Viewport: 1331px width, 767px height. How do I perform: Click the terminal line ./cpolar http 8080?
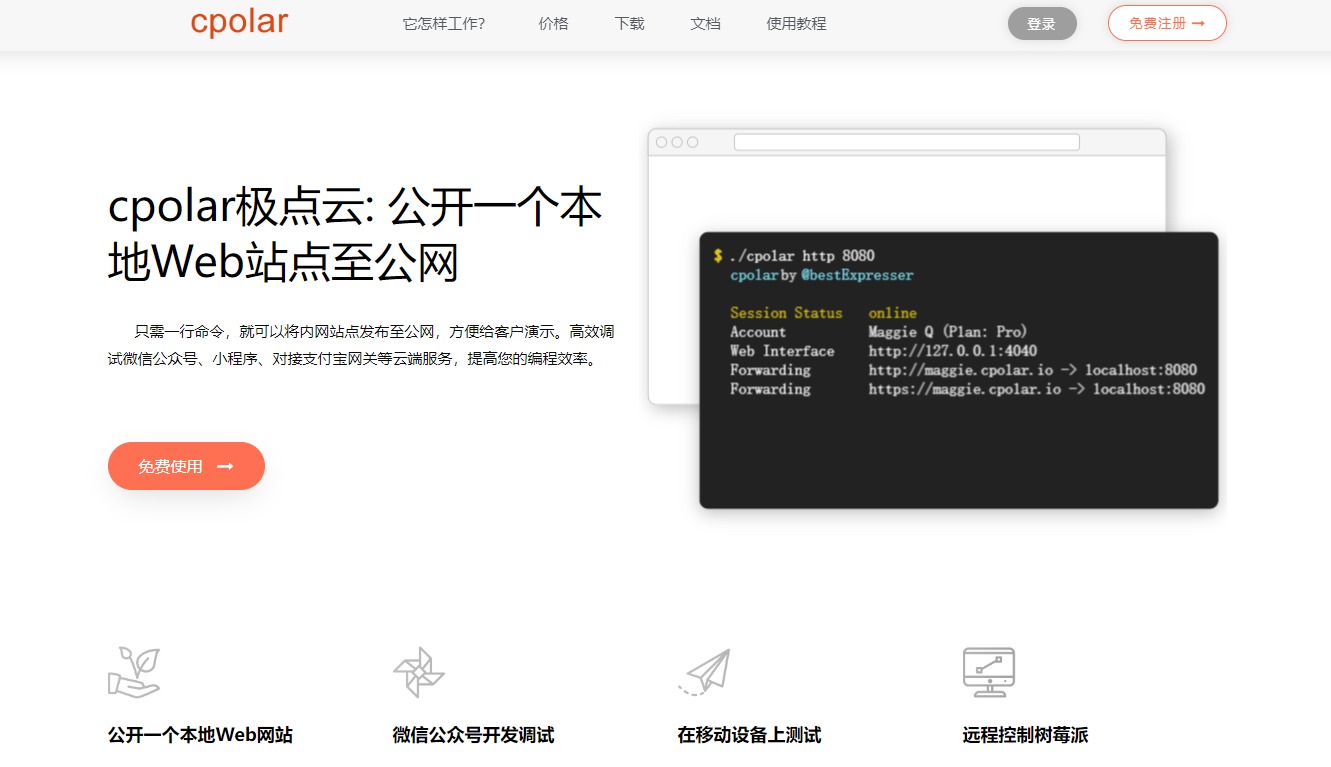coord(802,256)
